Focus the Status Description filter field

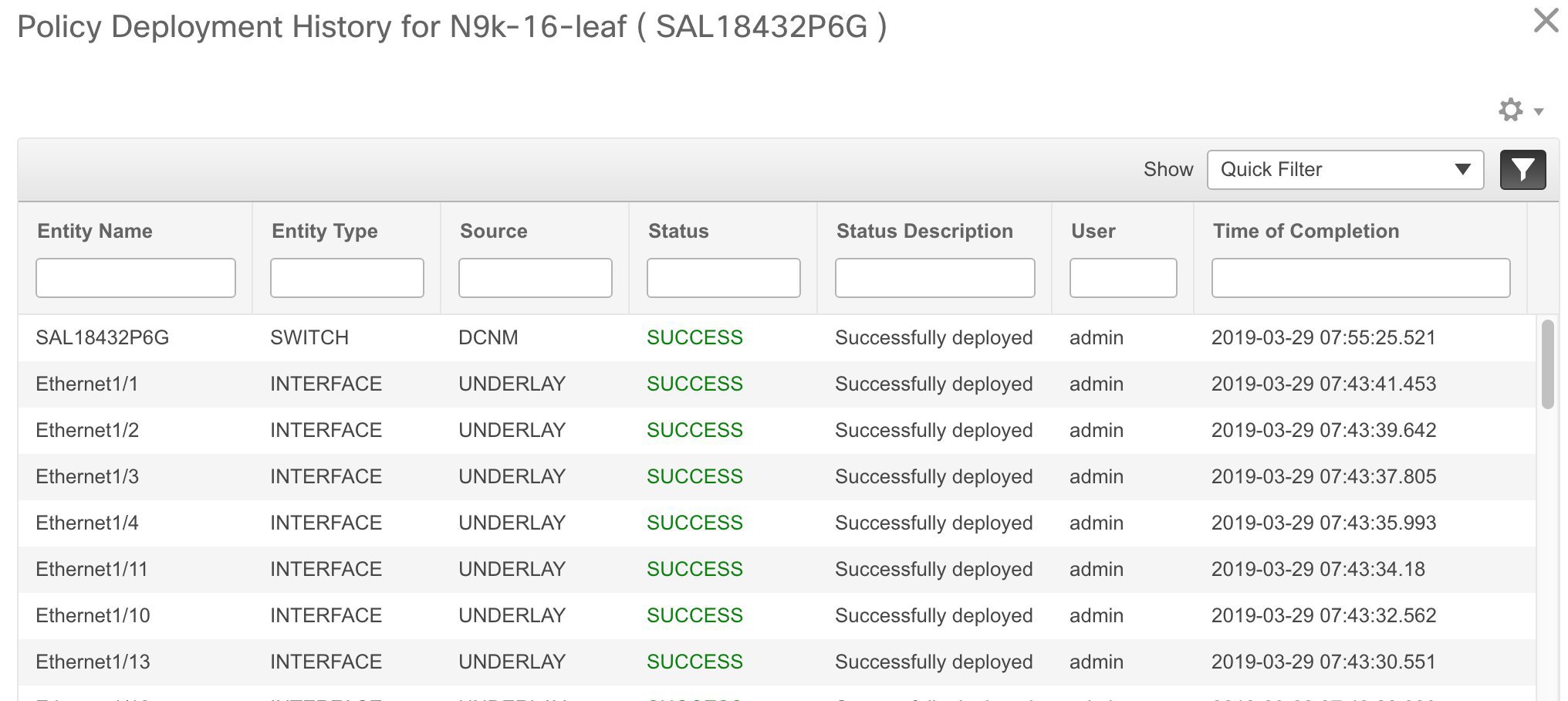click(x=935, y=278)
